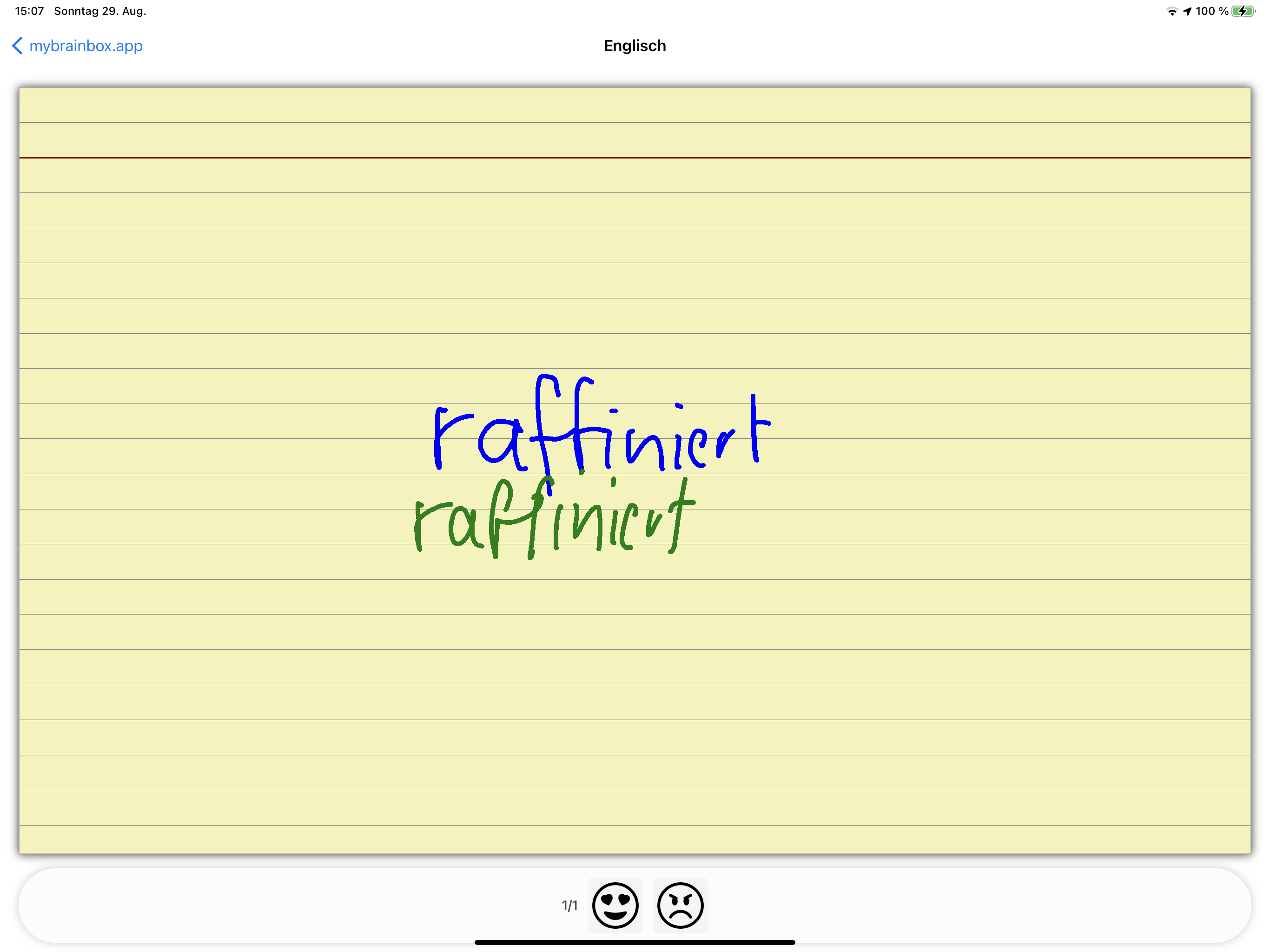Tap the 1/1 card counter
1270x952 pixels.
569,906
